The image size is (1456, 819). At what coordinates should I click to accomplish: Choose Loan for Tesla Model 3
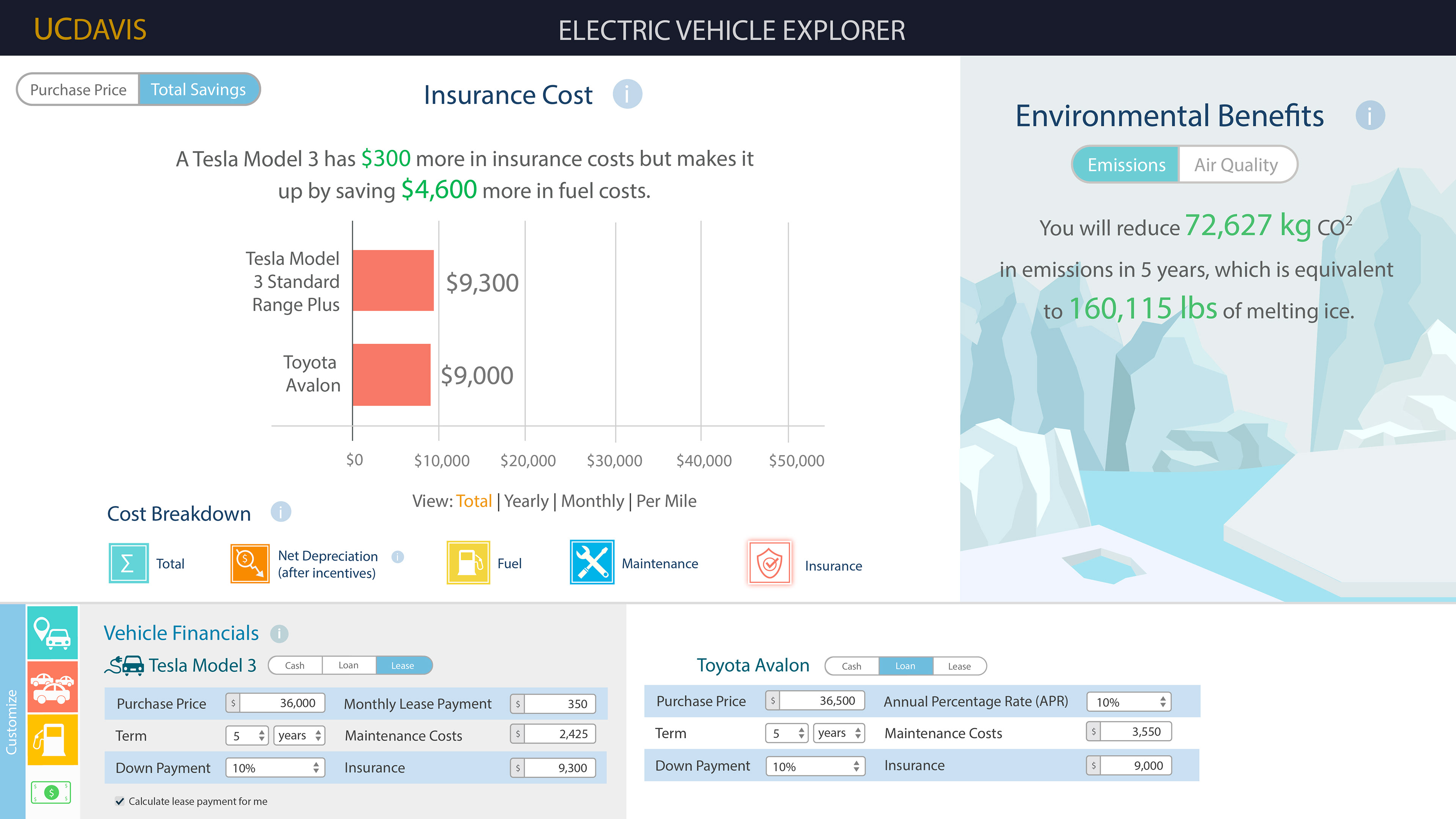point(349,665)
